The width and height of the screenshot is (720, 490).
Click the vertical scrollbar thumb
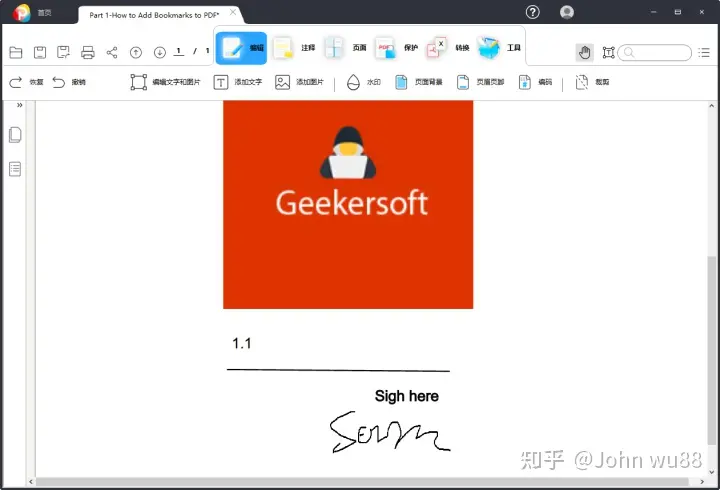(x=711, y=350)
